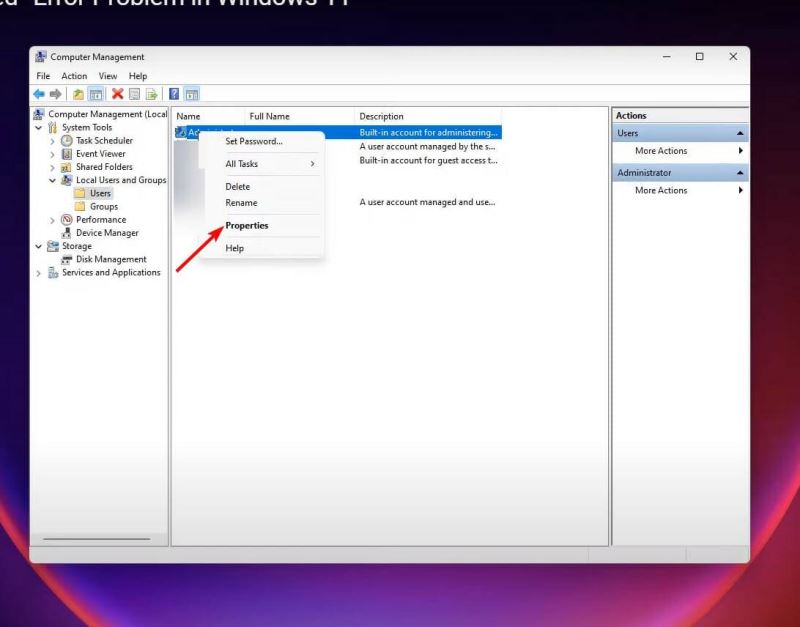Screen dimensions: 800x627
Task: Expand the Event Viewer node
Action: (x=53, y=154)
